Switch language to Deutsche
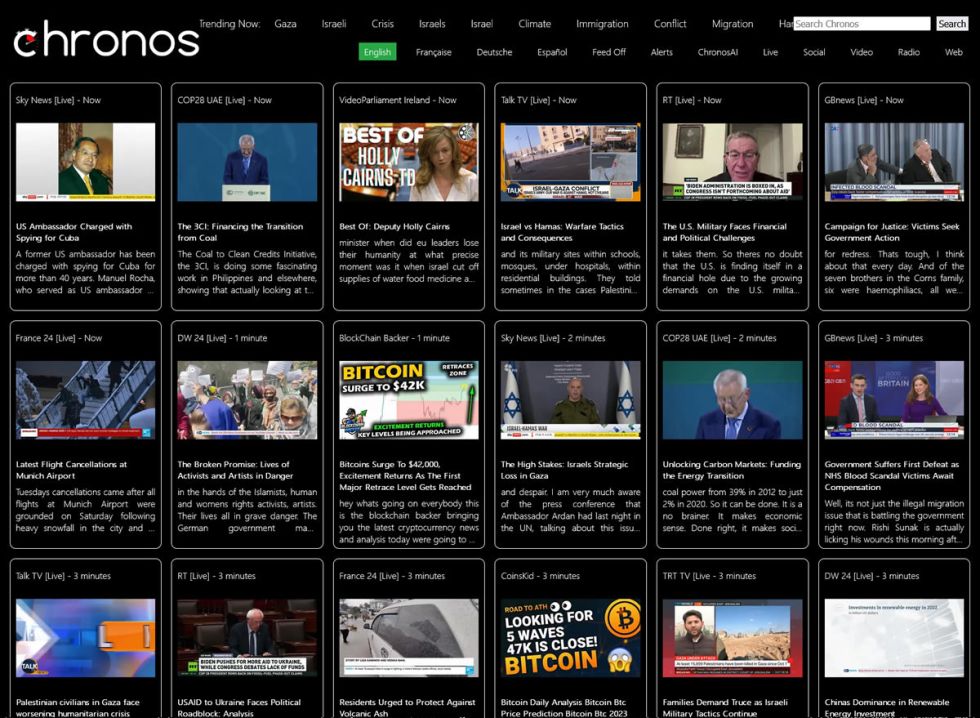This screenshot has width=980, height=718. click(x=494, y=52)
